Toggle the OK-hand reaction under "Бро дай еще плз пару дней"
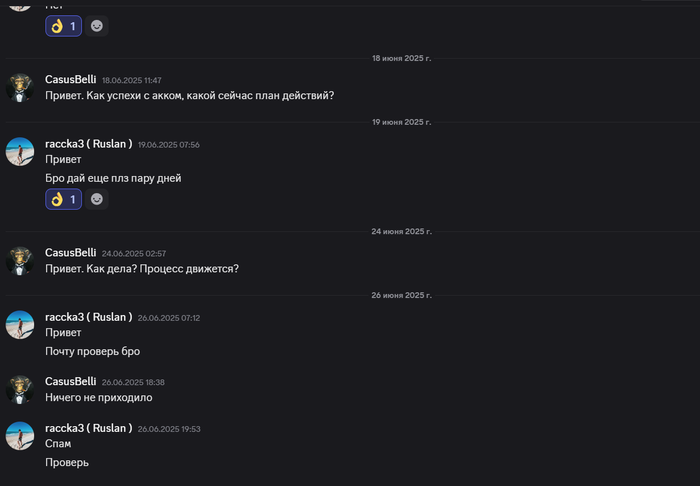Viewport: 700px width, 486px height. 63,199
